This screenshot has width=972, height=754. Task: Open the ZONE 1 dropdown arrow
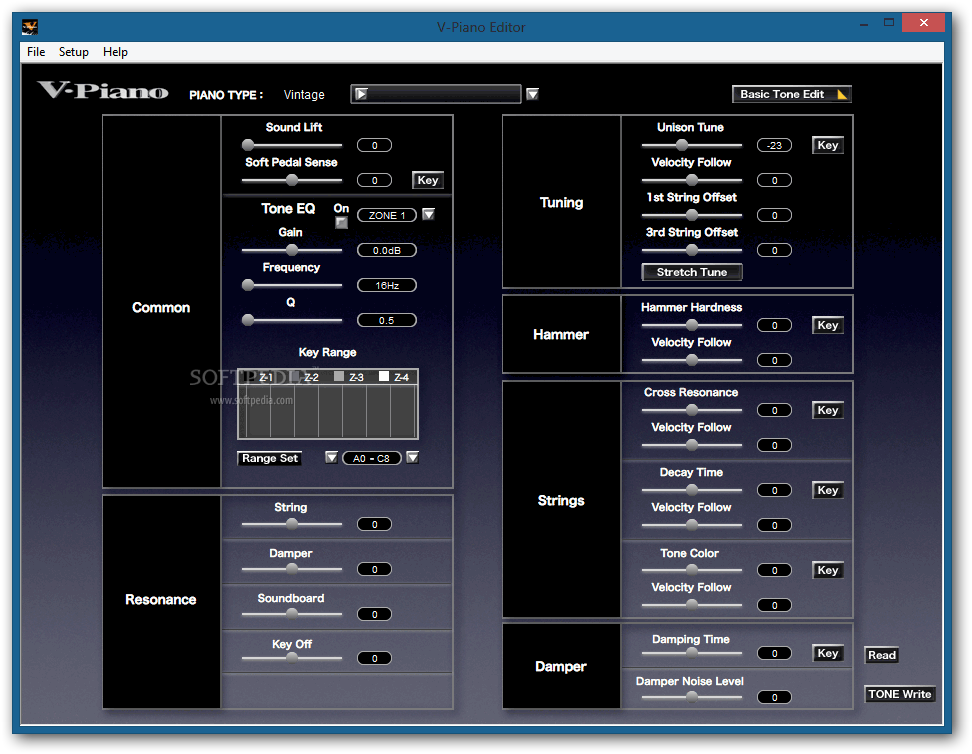pyautogui.click(x=428, y=215)
